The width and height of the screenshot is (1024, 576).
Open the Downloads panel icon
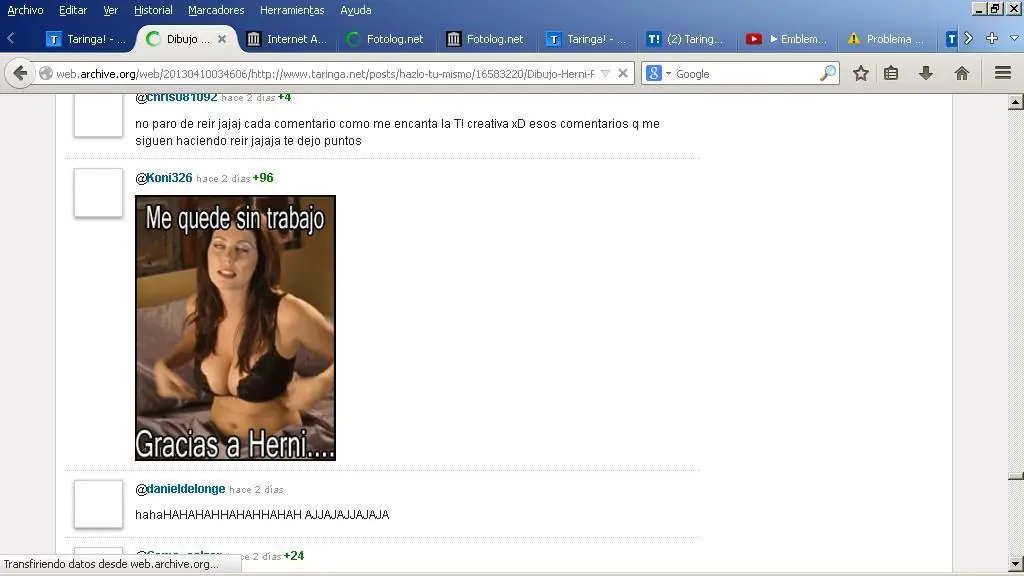[924, 73]
